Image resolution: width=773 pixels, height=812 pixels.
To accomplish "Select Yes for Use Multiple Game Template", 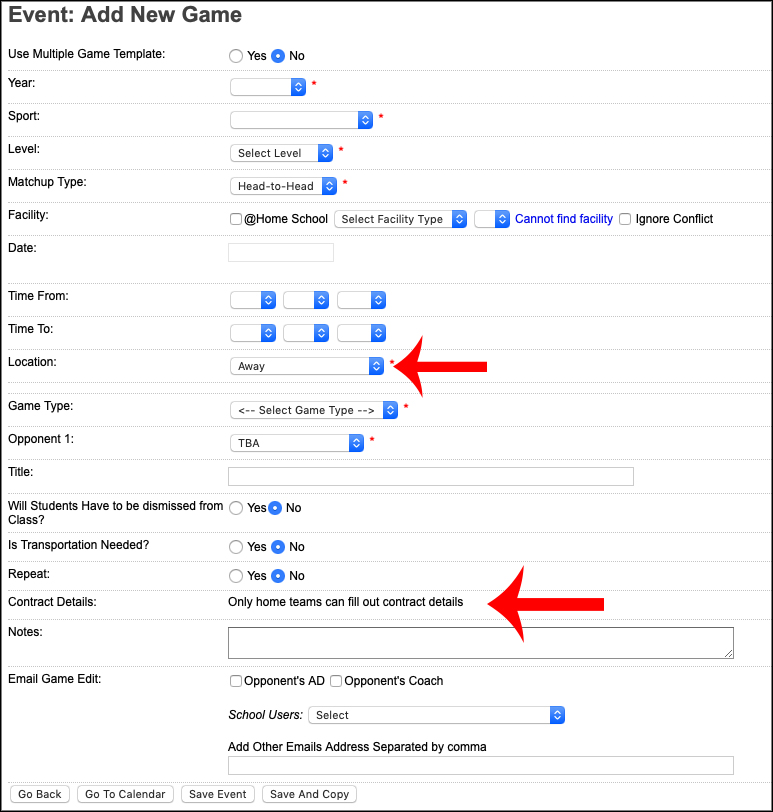I will [236, 56].
